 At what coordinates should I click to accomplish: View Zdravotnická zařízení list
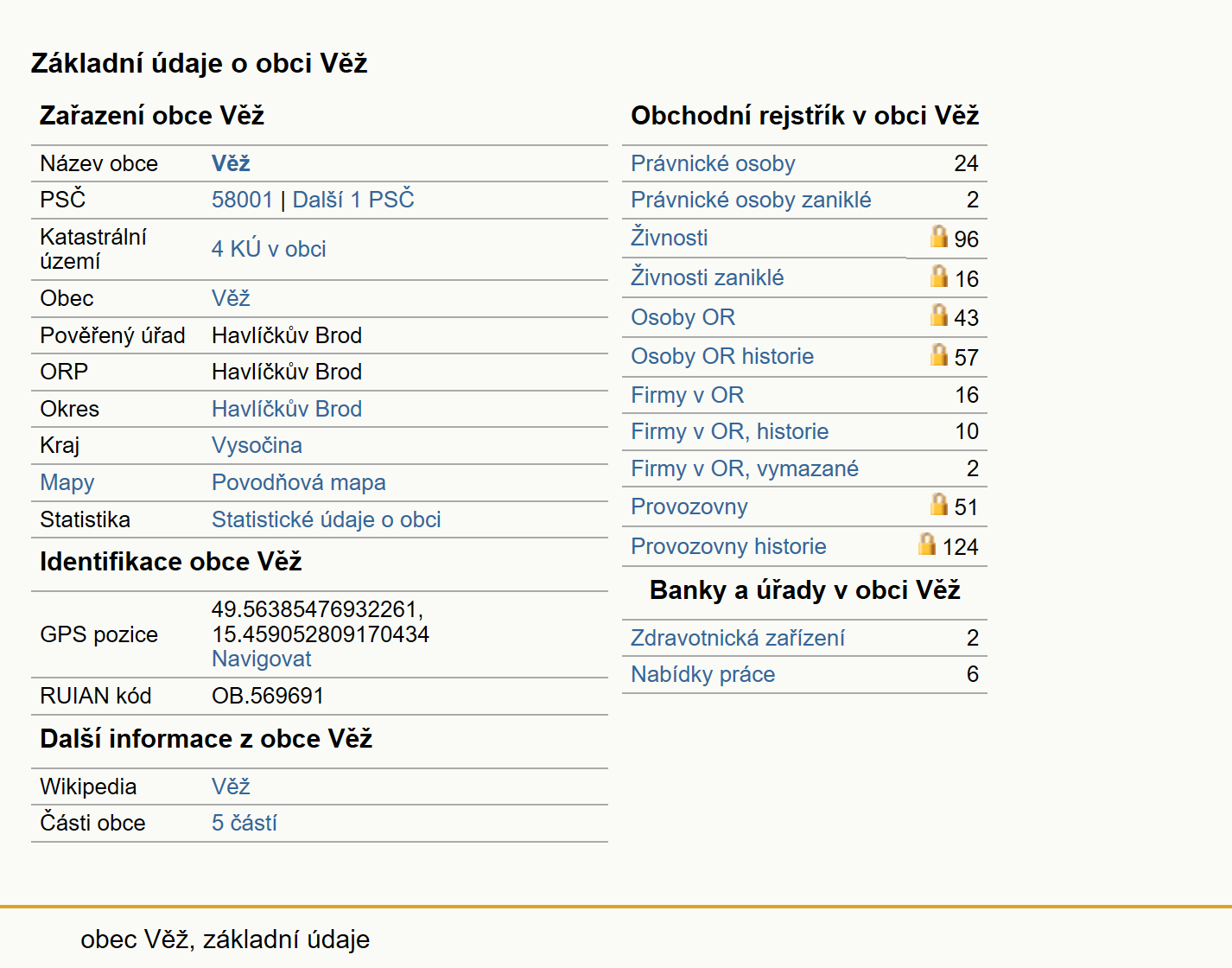(x=737, y=638)
